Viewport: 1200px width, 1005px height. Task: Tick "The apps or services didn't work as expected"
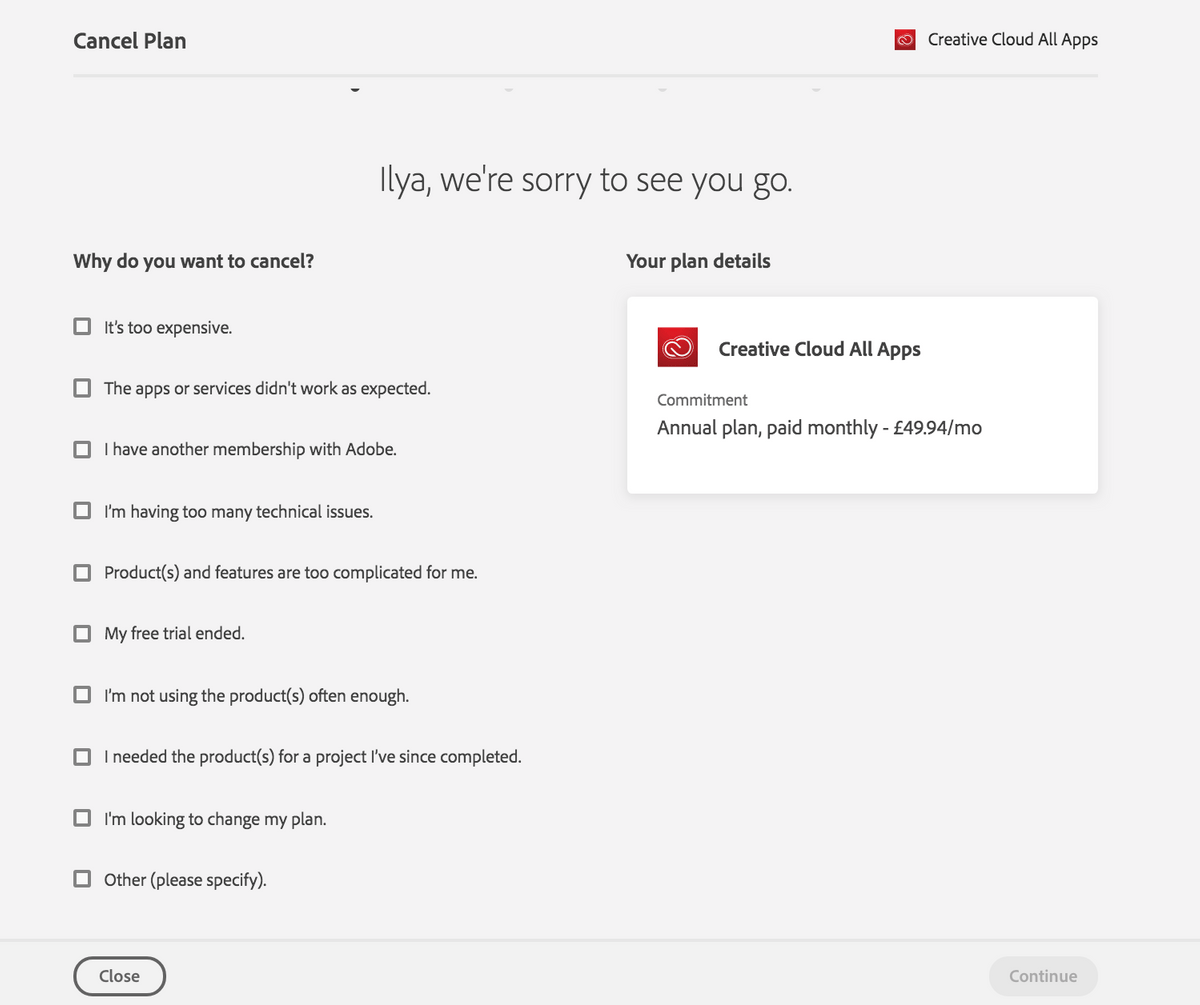click(82, 388)
